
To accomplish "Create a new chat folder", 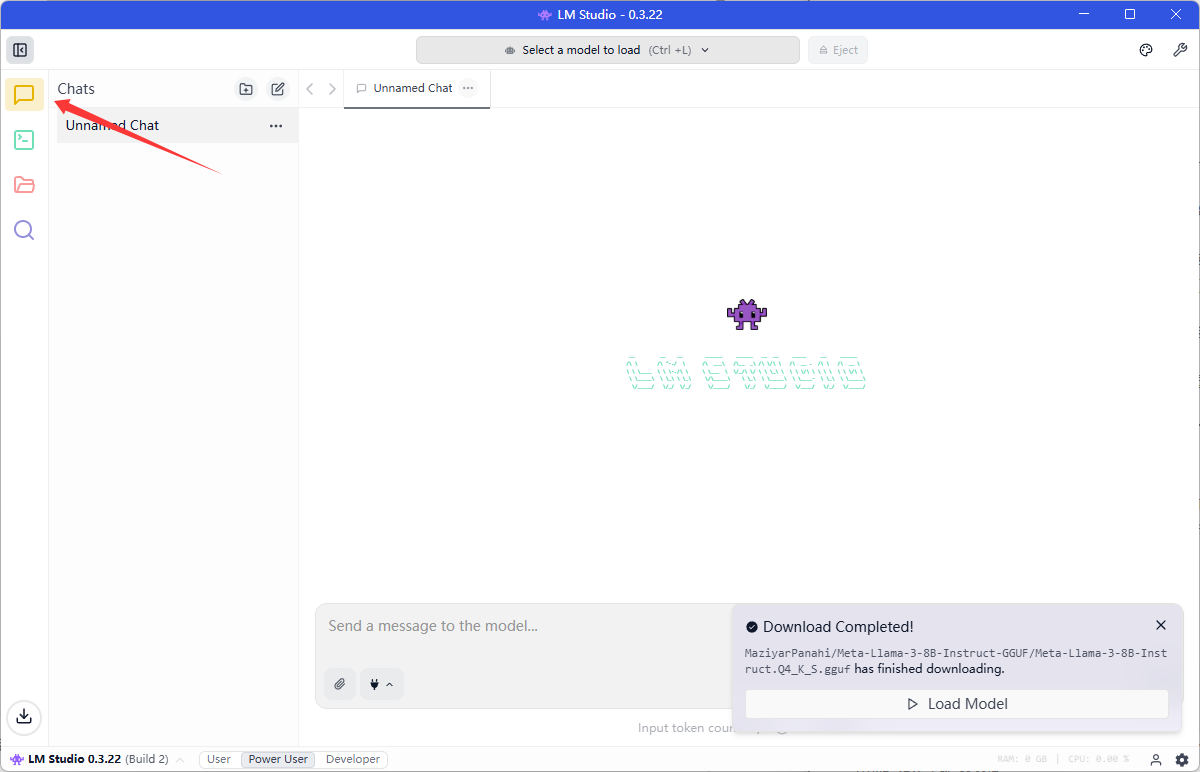I will pos(246,89).
